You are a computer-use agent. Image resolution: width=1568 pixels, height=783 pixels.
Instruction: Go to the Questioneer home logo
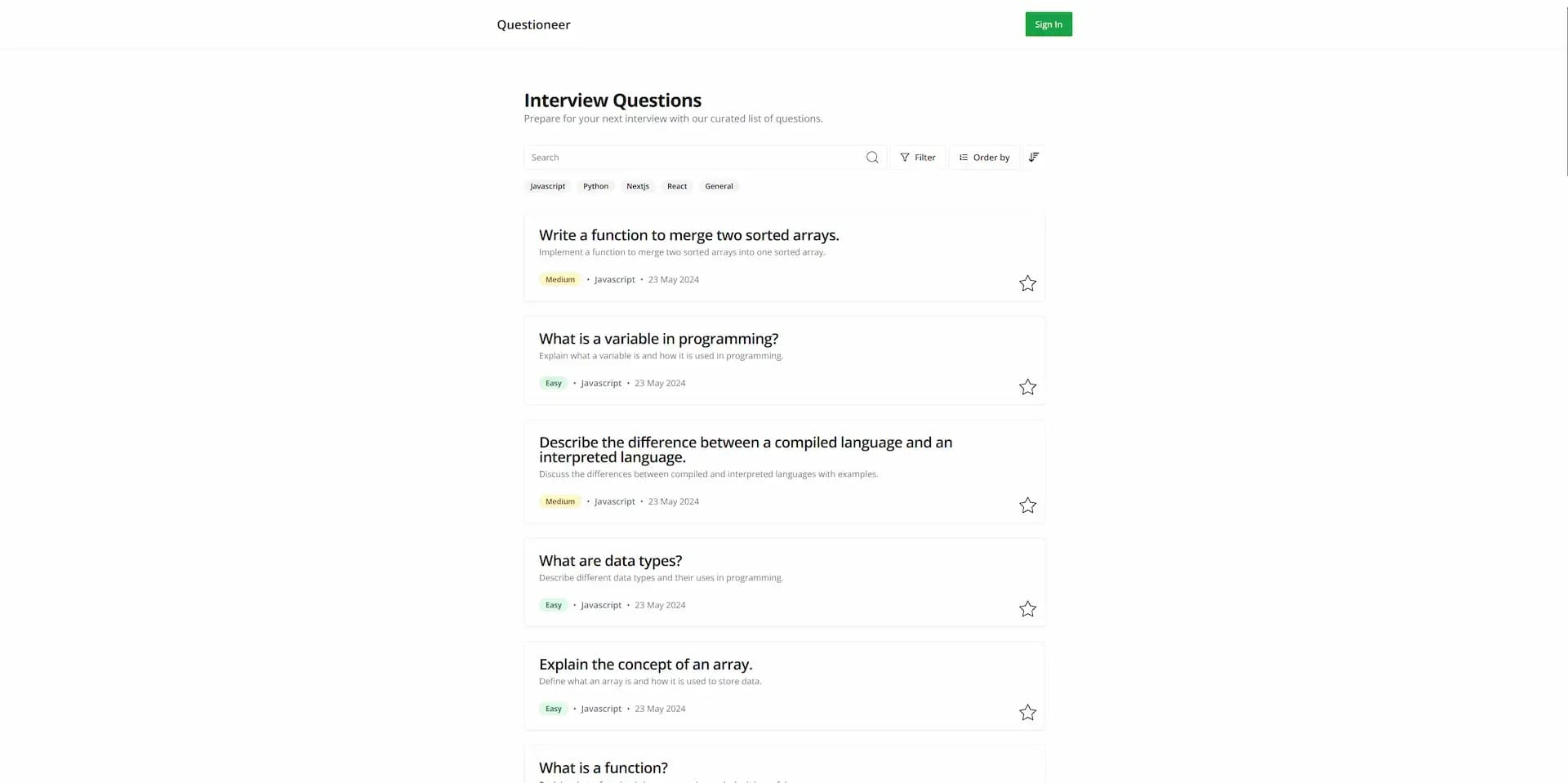coord(533,24)
